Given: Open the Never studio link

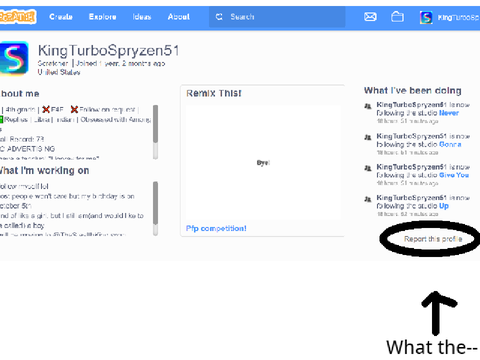Looking at the screenshot, I should 449,113.
